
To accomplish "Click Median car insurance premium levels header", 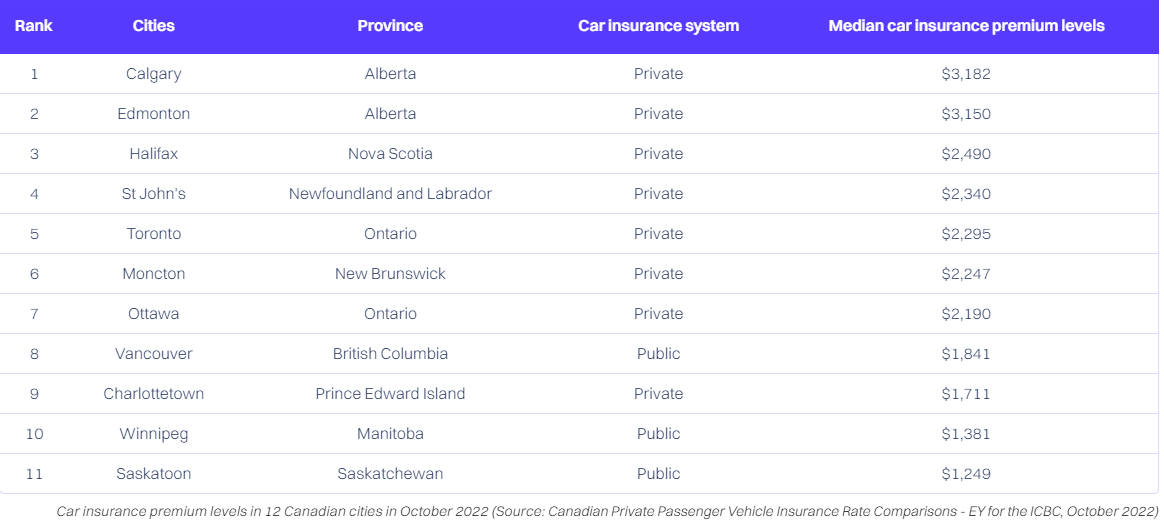I will [967, 26].
